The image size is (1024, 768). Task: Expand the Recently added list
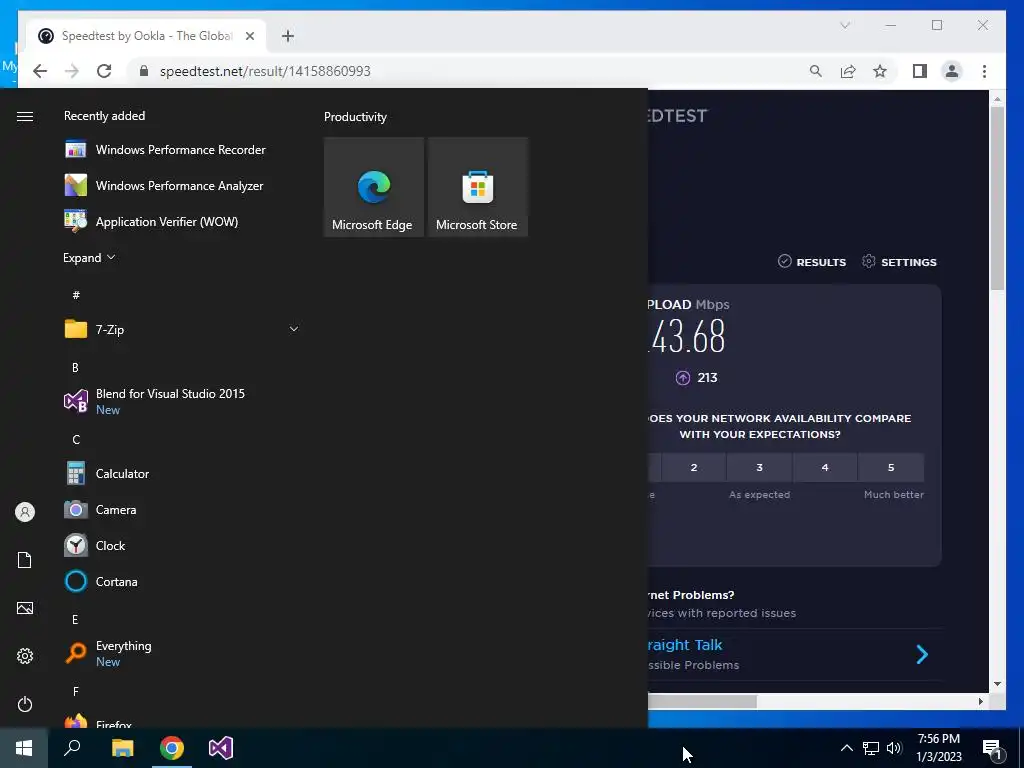pos(89,257)
